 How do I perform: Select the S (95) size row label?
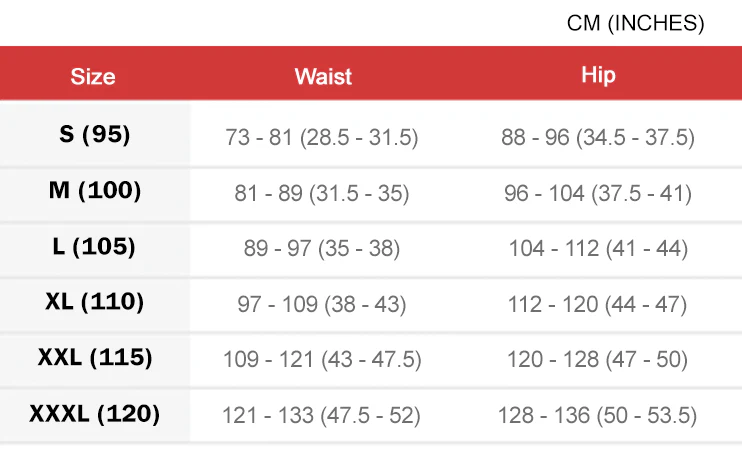(x=95, y=135)
